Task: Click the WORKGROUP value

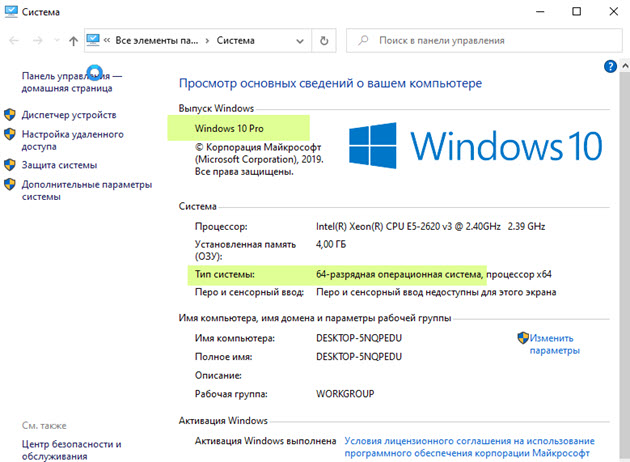Action: [x=345, y=394]
